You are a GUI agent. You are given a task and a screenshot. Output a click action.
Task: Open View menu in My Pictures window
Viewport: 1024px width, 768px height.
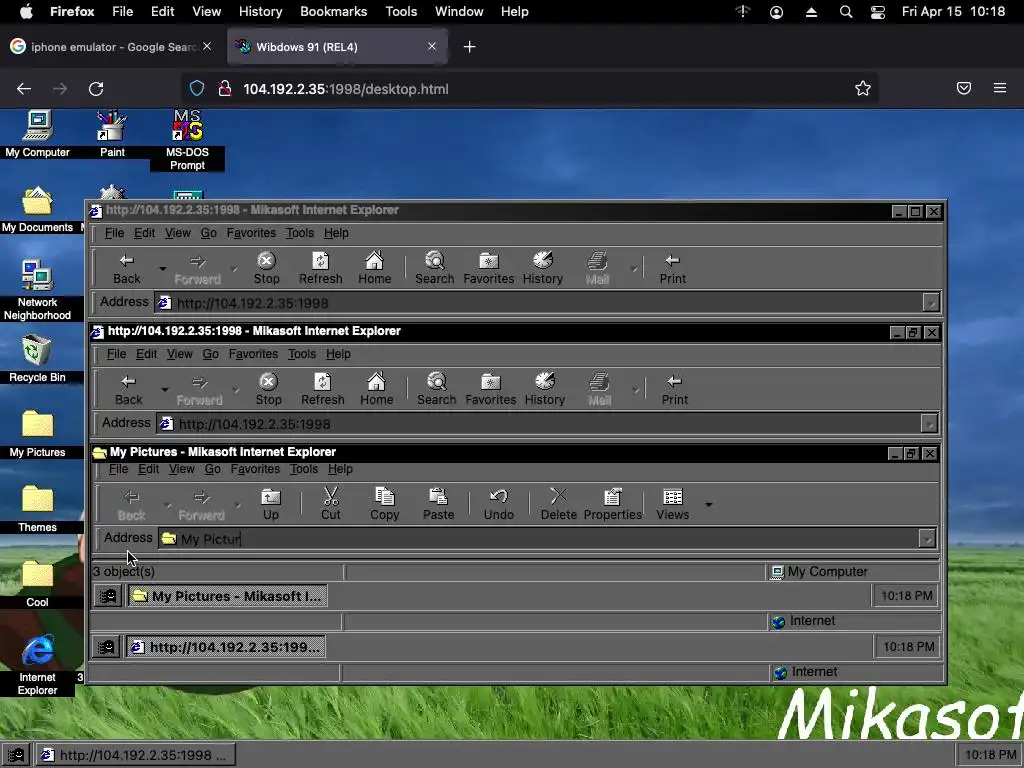pos(182,469)
